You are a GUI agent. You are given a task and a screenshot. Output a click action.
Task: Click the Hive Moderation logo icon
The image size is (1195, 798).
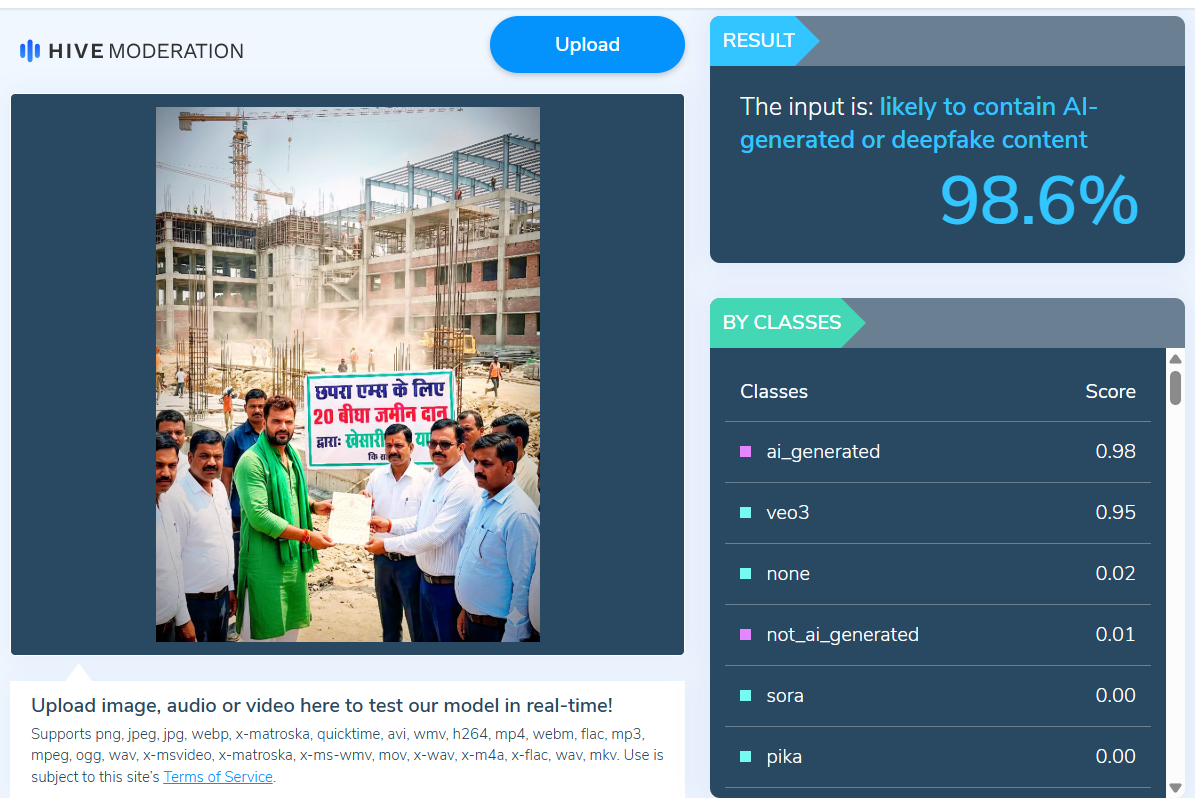pyautogui.click(x=30, y=51)
